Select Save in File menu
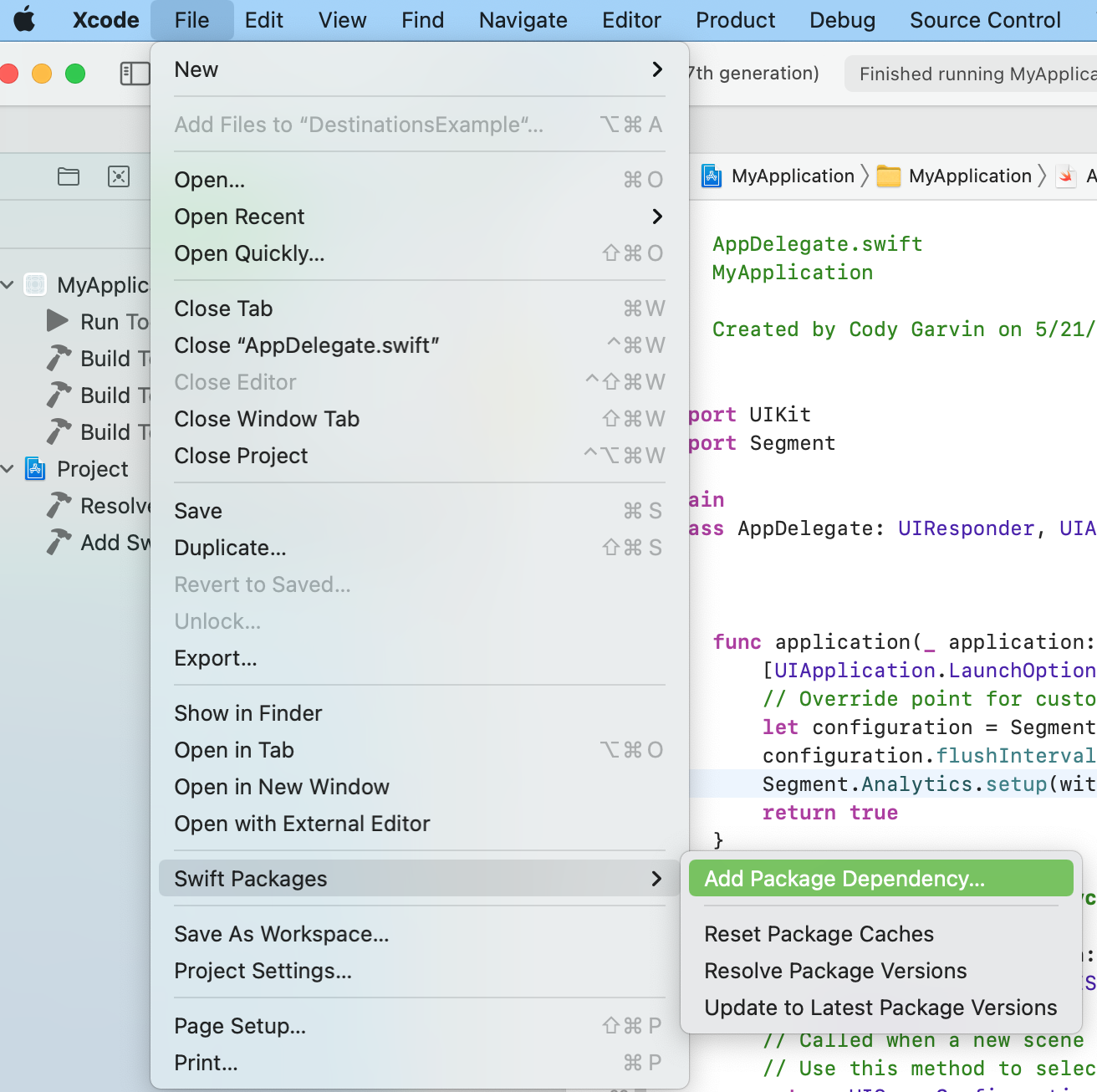This screenshot has width=1097, height=1092. click(419, 511)
